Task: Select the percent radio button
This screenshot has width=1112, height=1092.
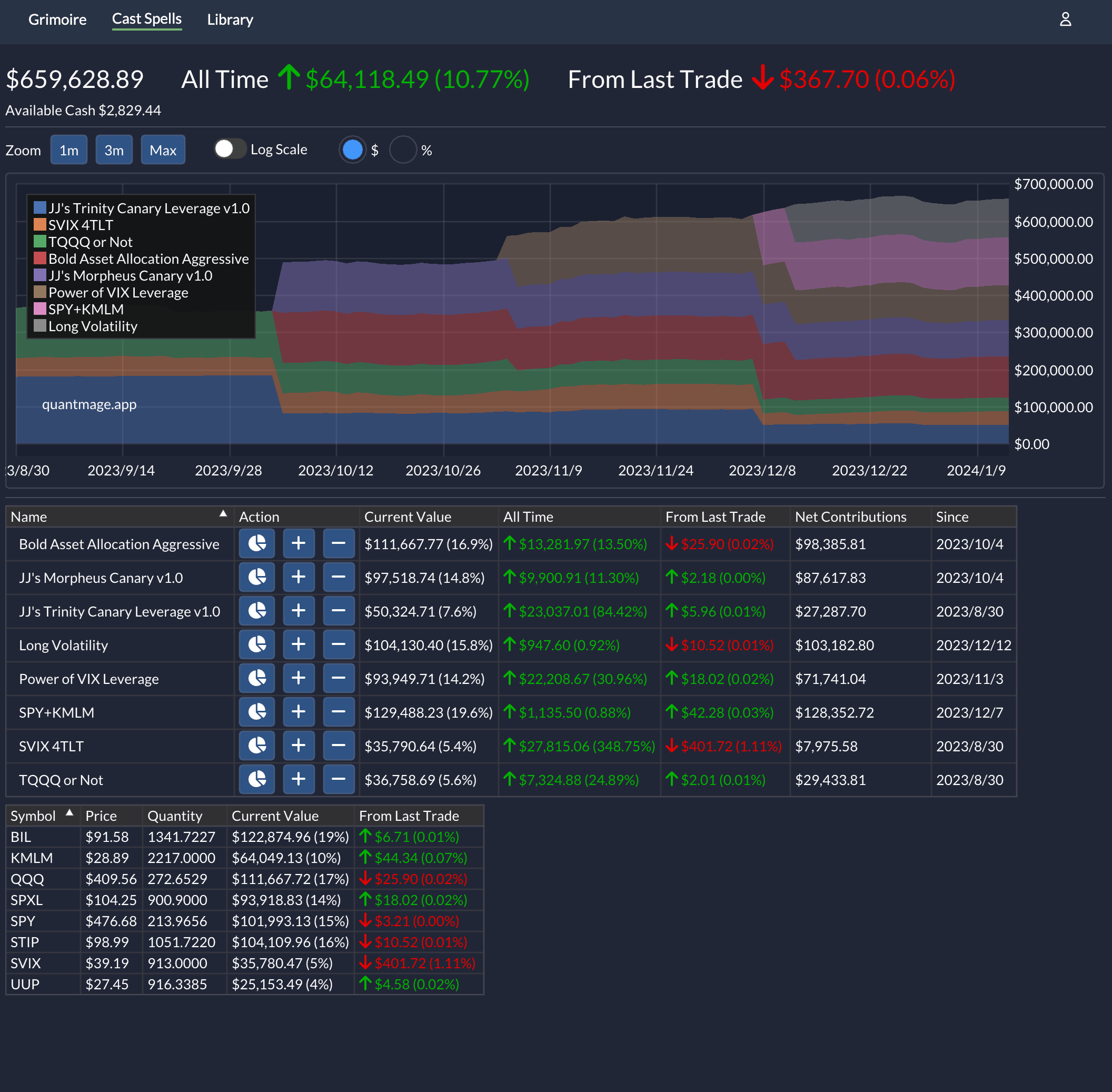Action: pos(403,150)
